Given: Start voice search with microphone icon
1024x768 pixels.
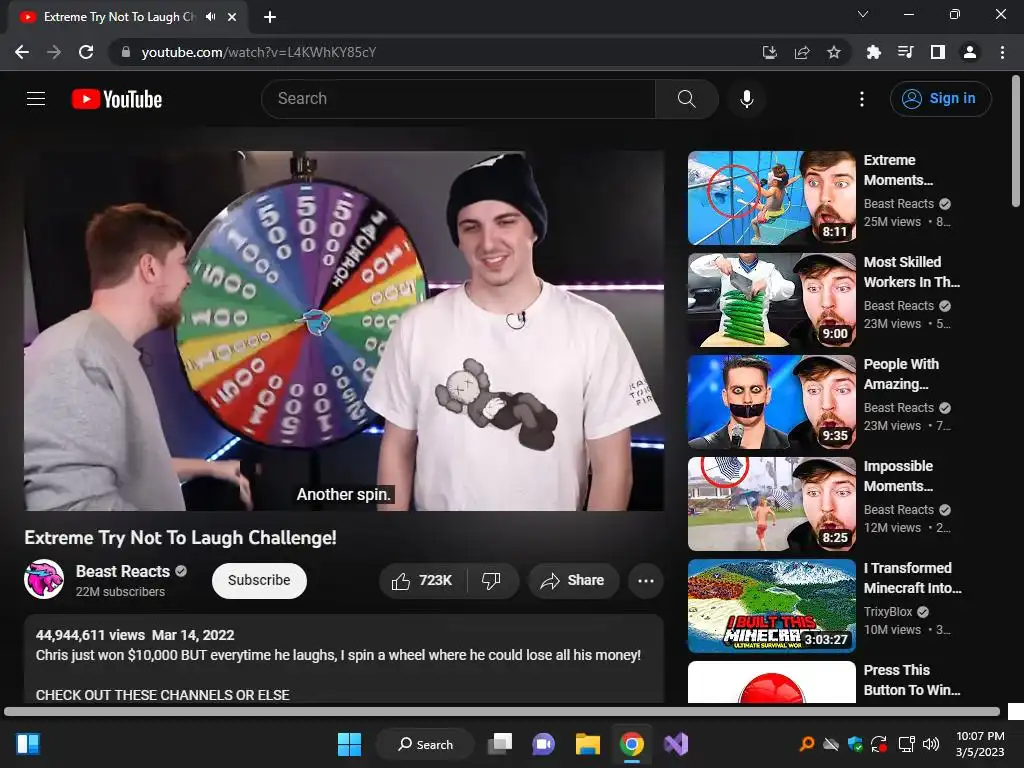Looking at the screenshot, I should 746,99.
